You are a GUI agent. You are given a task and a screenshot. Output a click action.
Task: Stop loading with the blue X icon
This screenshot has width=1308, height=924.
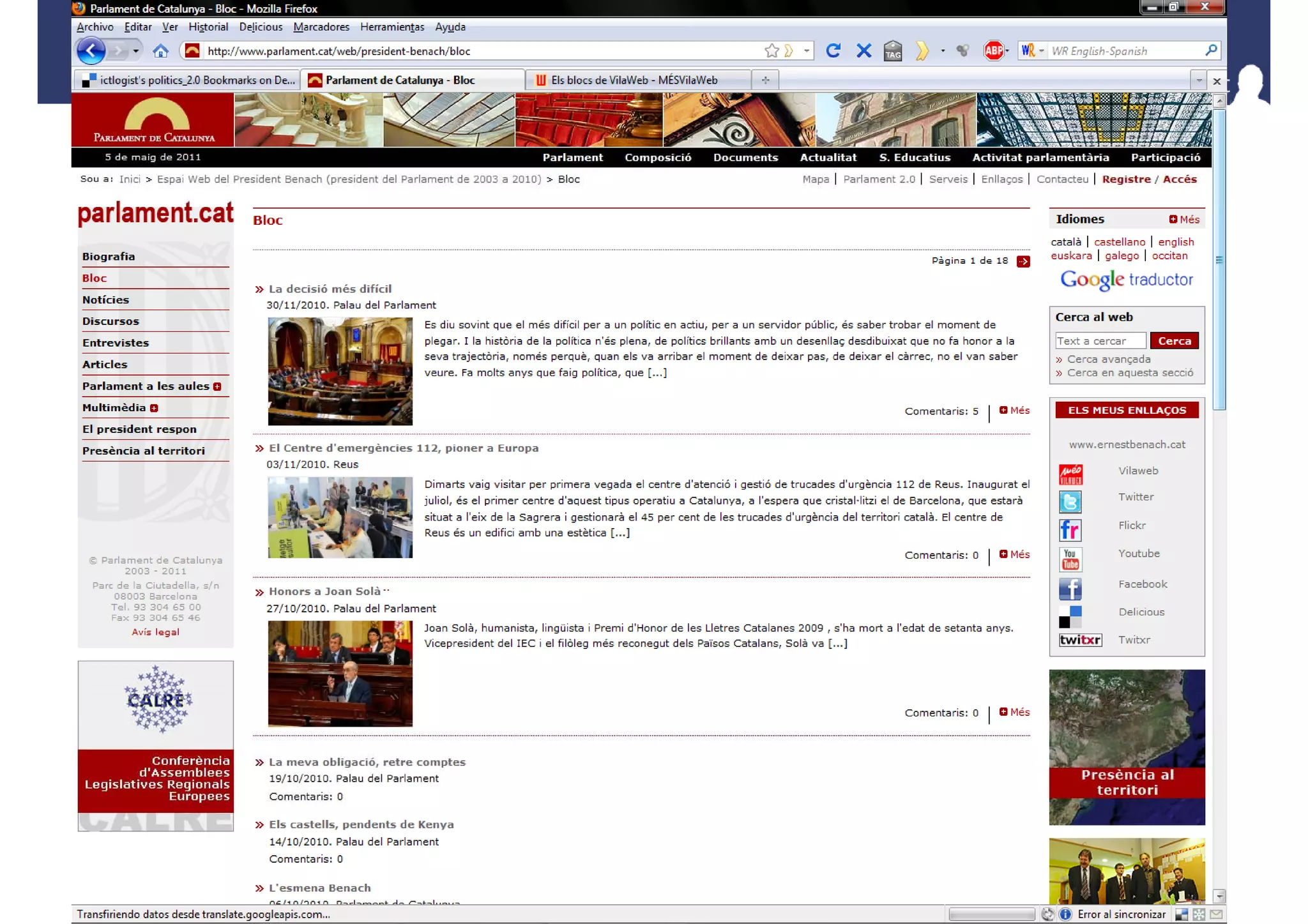click(863, 51)
